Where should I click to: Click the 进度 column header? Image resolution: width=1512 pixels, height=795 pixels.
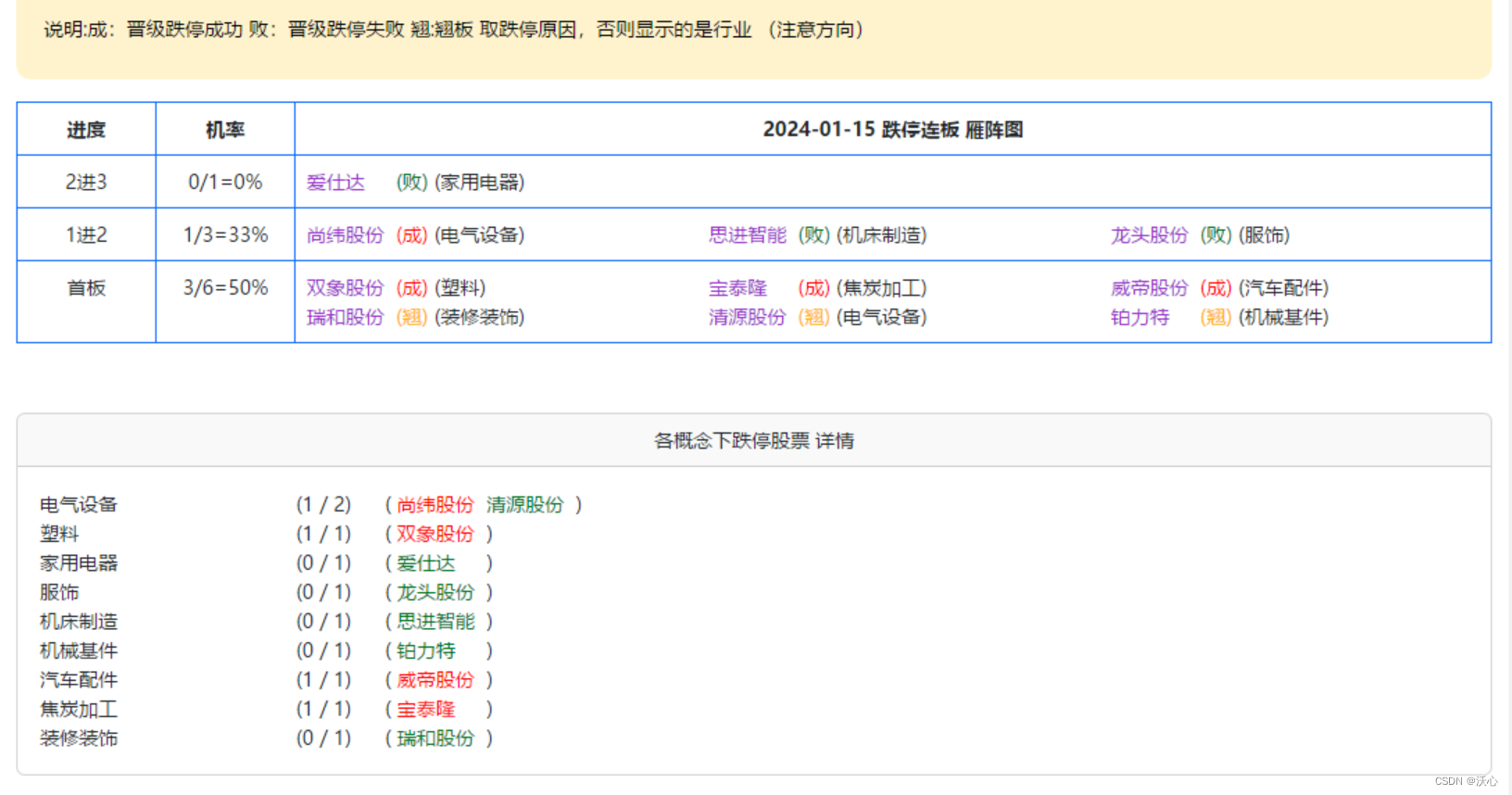(86, 130)
